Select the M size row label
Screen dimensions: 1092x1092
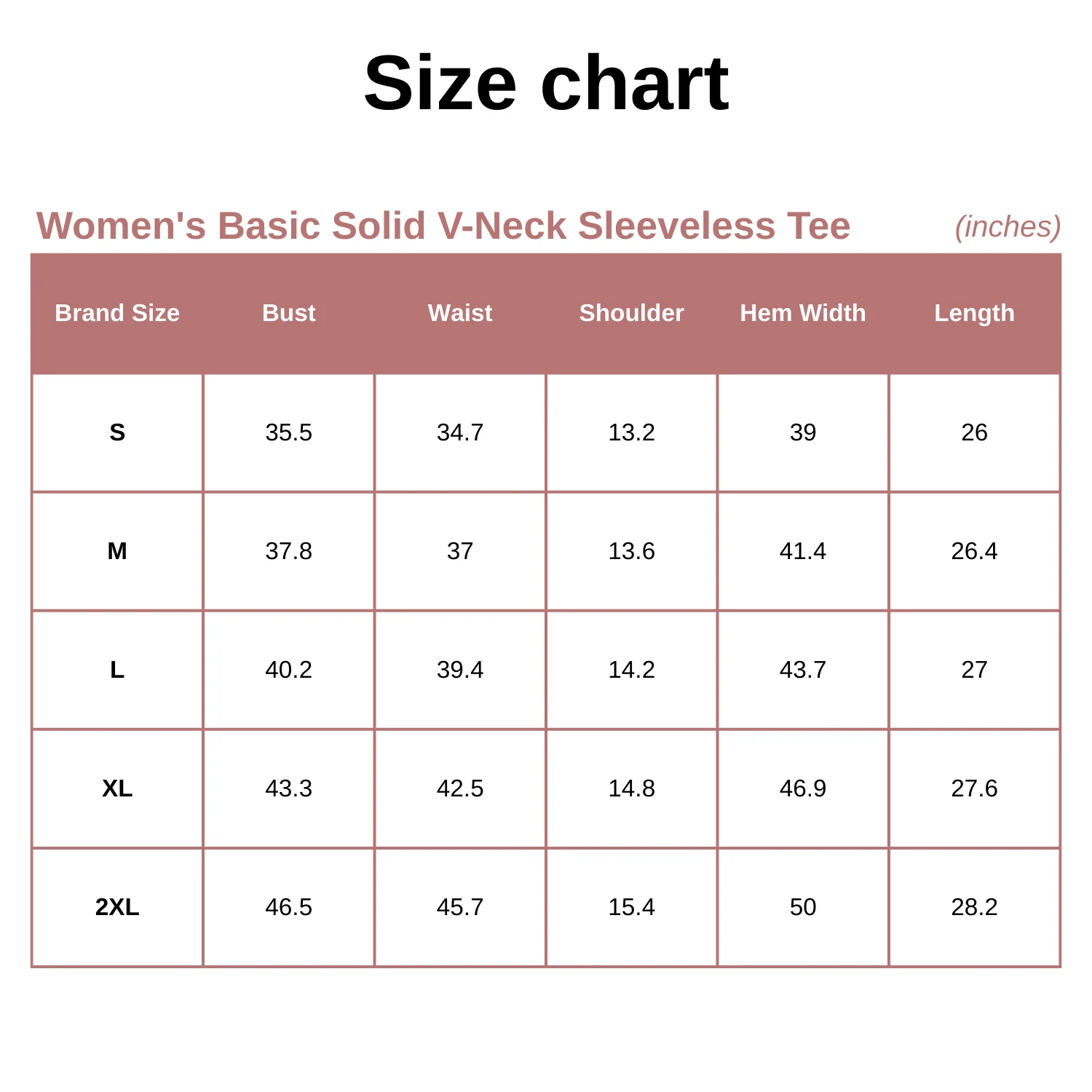pos(117,551)
